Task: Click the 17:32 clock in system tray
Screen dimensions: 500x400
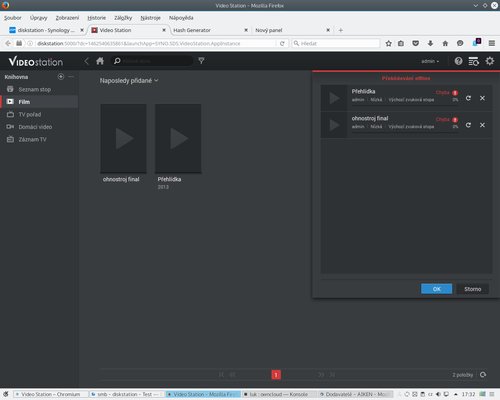Action: (468, 394)
